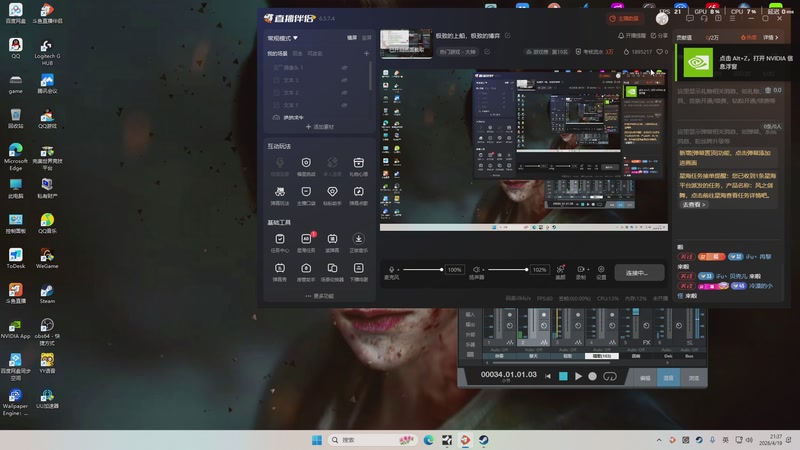The image size is (800, 450).
Task: Click the microphone icon in control bar
Action: pos(391,269)
